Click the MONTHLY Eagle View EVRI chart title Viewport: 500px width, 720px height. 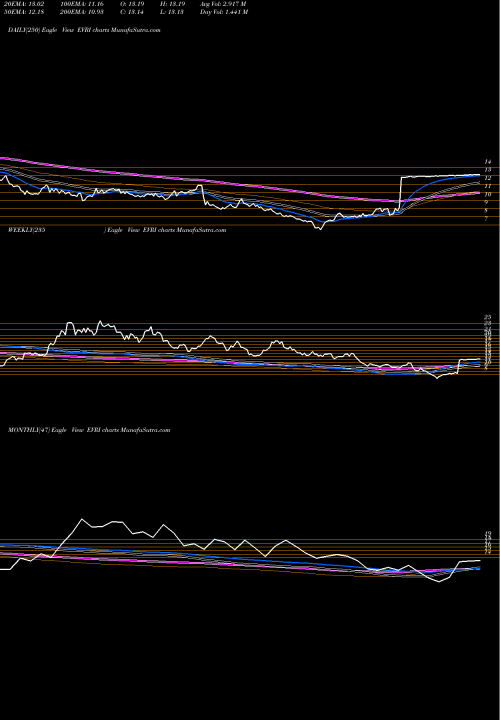point(89,430)
